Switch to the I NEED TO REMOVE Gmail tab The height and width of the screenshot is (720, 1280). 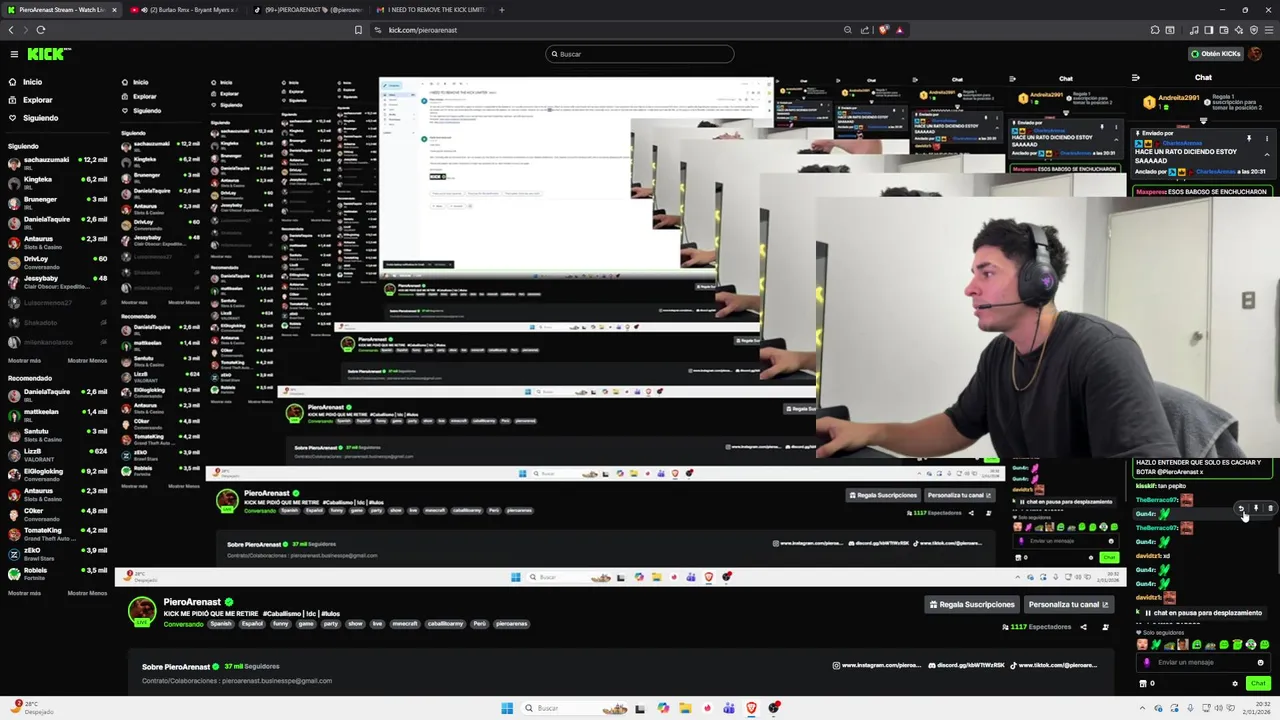point(431,10)
